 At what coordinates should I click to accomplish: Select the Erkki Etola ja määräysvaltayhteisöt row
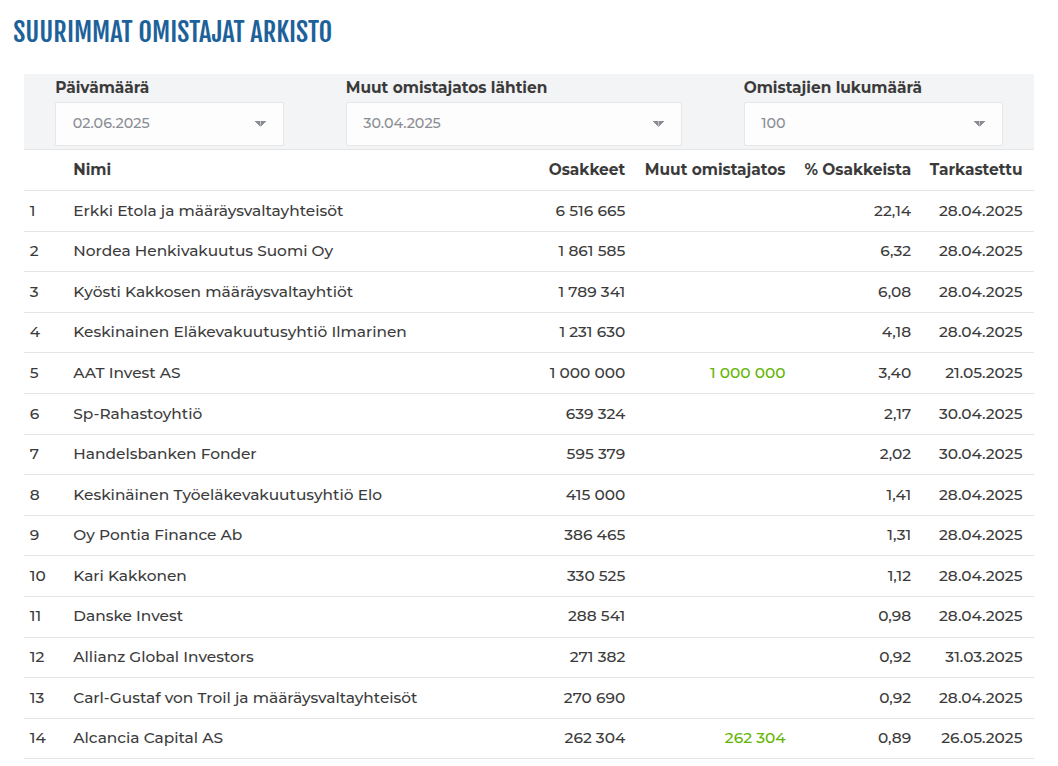tap(529, 211)
